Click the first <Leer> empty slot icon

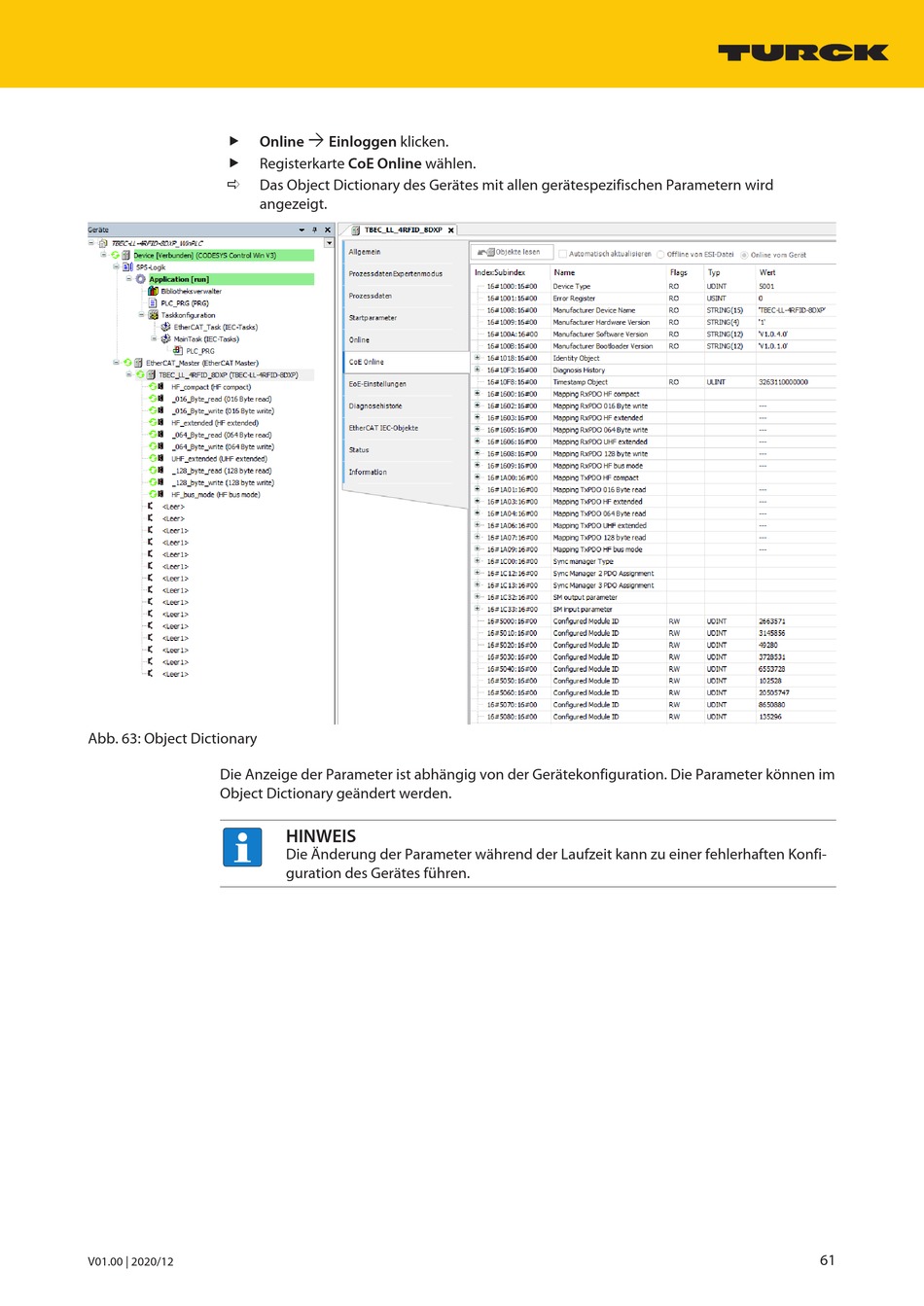(150, 507)
